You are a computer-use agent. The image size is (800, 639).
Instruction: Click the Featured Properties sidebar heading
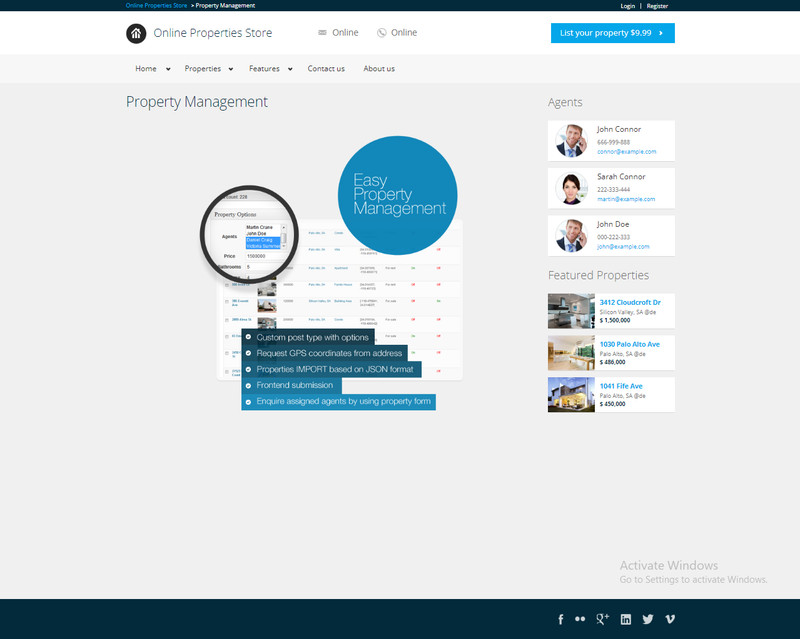pyautogui.click(x=598, y=275)
